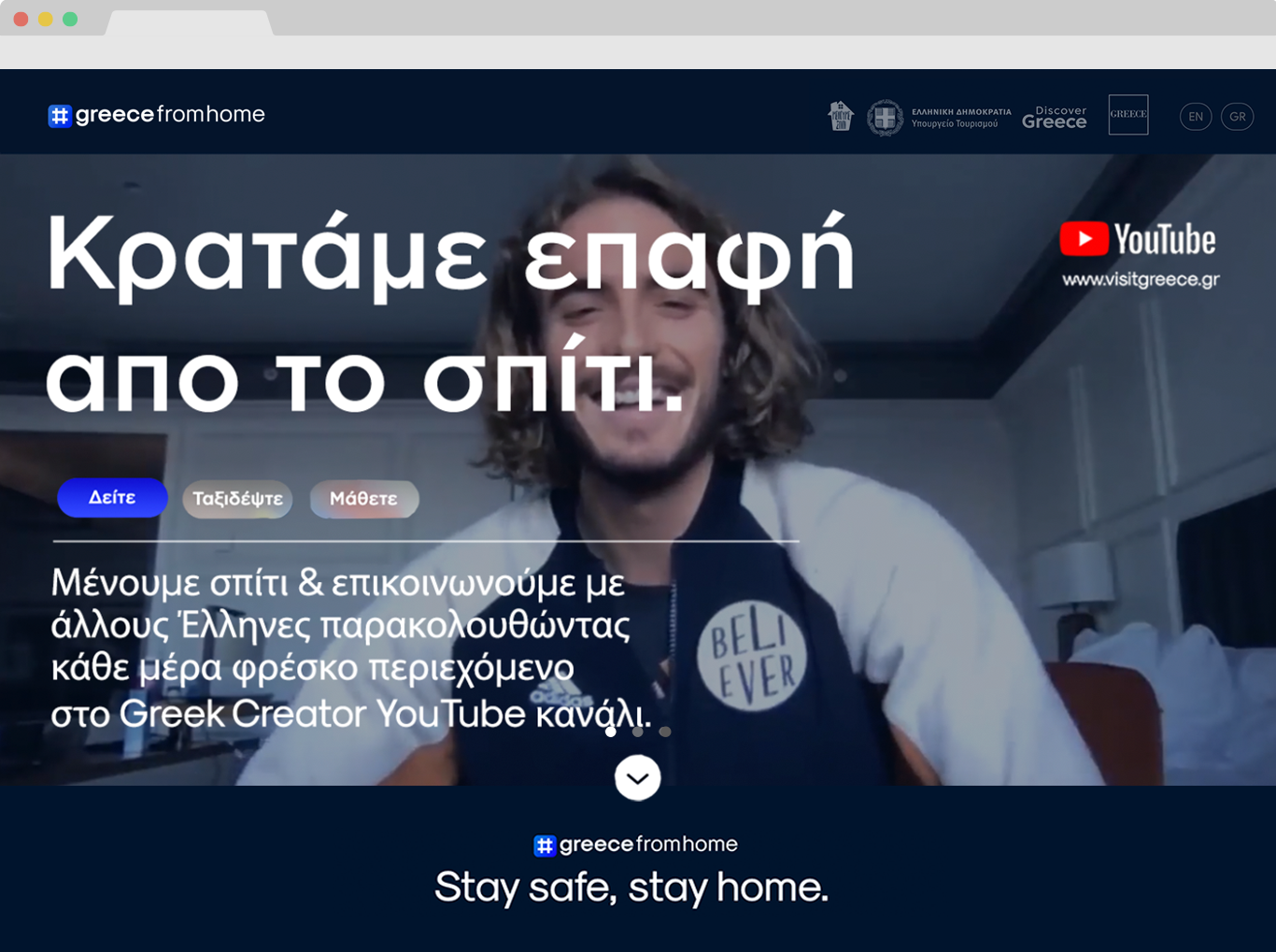
Task: Click the greecefromhome logo above Stay safe
Action: pos(635,845)
